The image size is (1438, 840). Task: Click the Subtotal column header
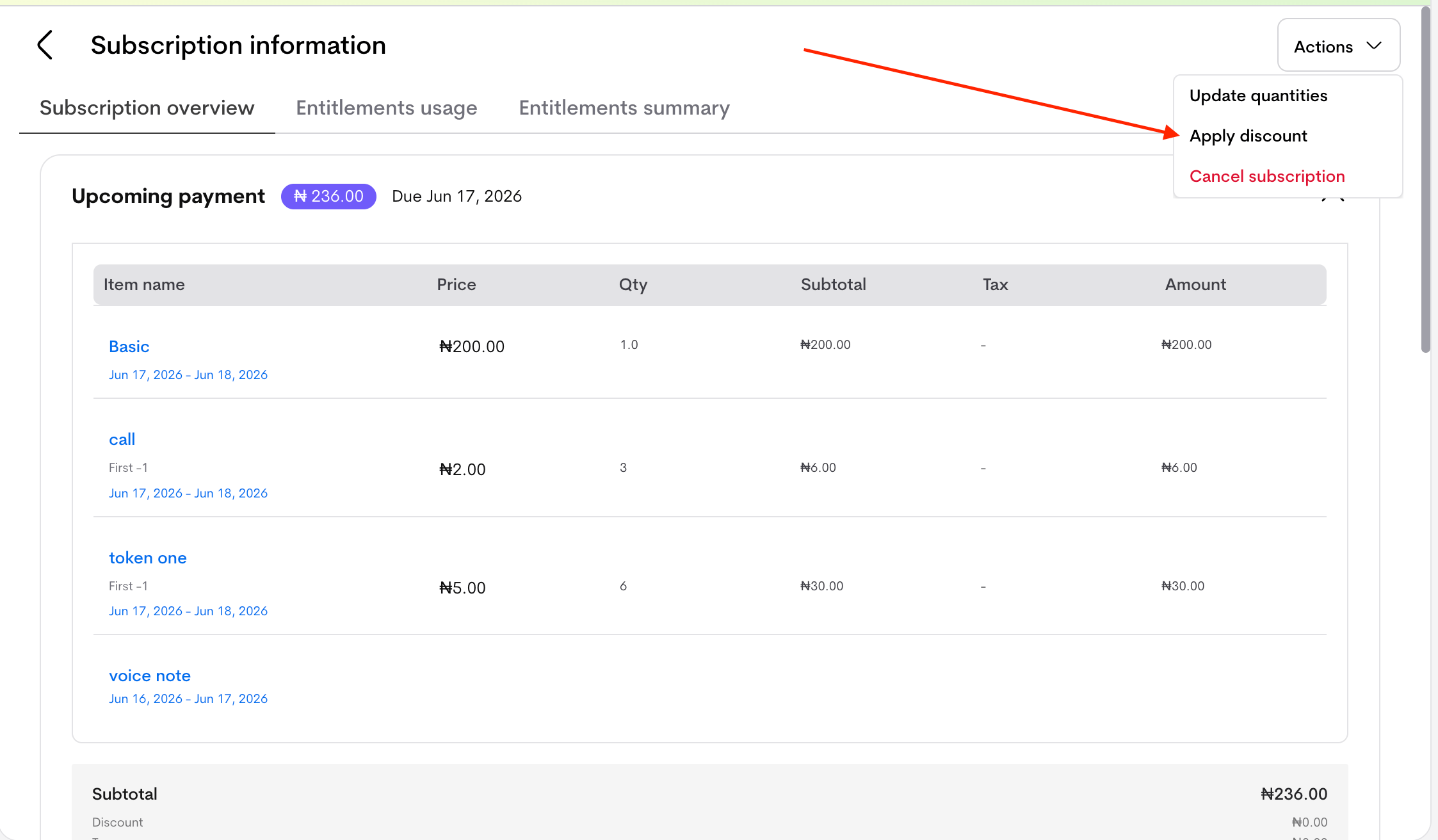(834, 284)
